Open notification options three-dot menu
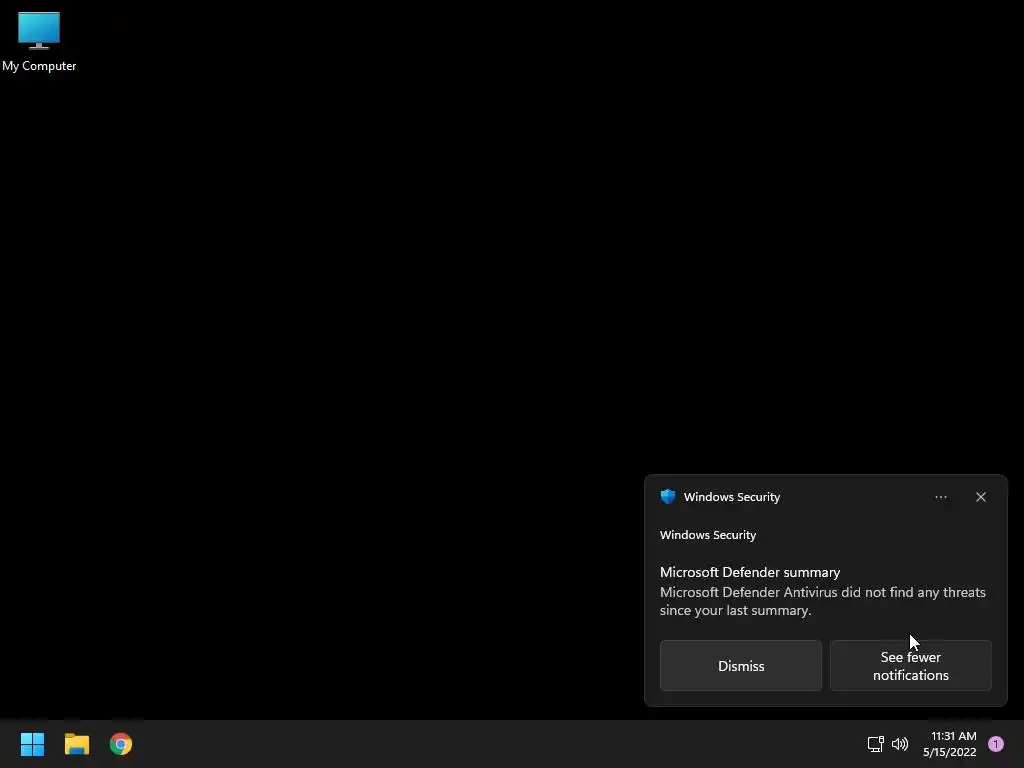The image size is (1024, 768). click(x=940, y=497)
